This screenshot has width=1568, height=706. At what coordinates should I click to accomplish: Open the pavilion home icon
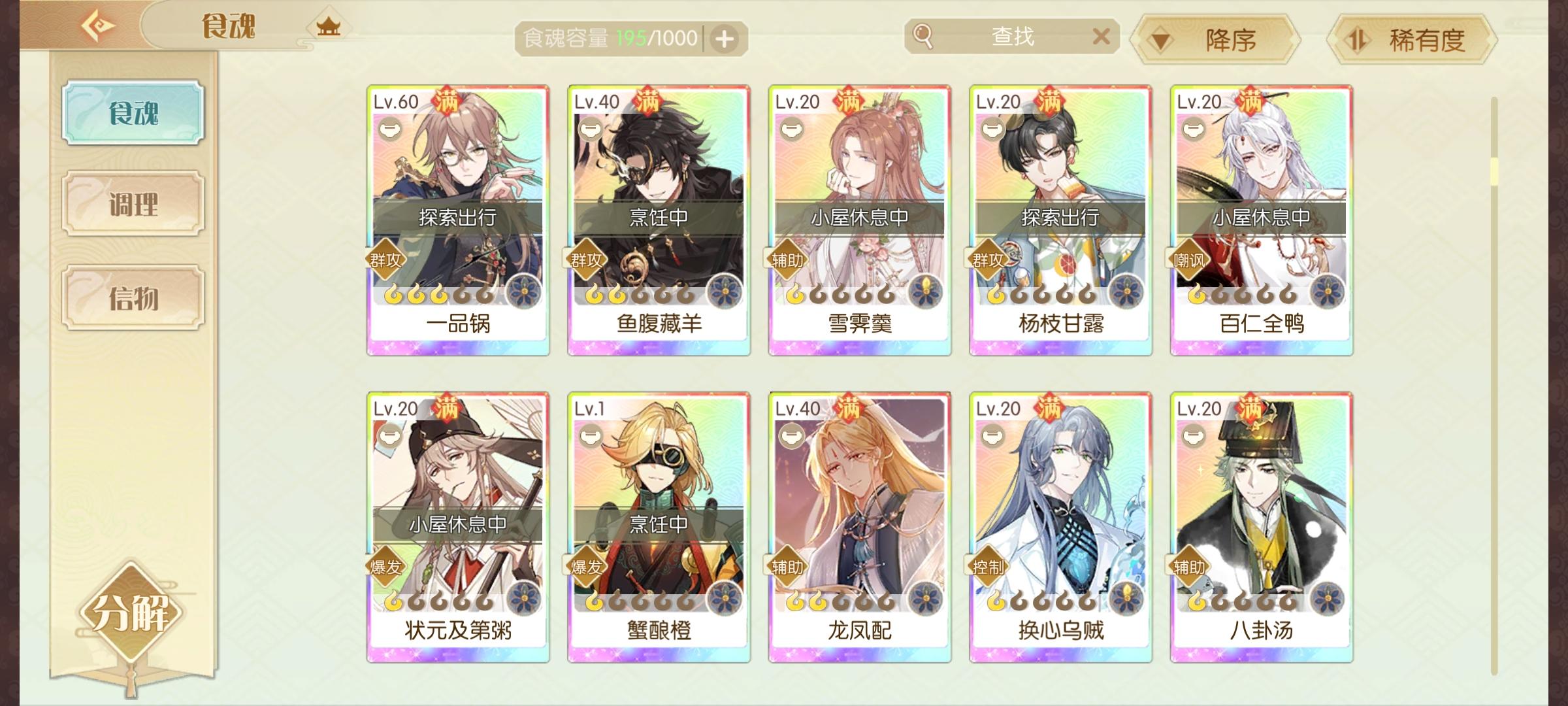[328, 27]
